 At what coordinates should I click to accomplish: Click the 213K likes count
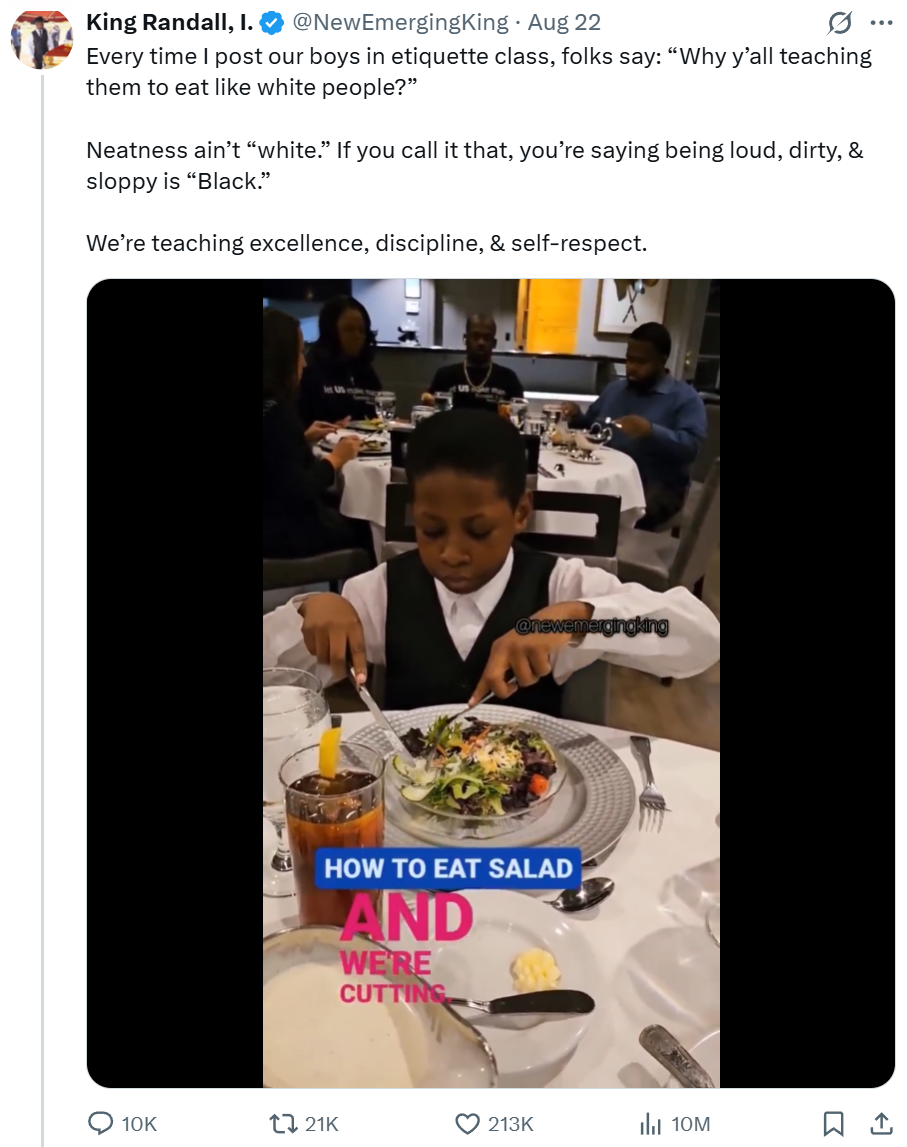[511, 1124]
